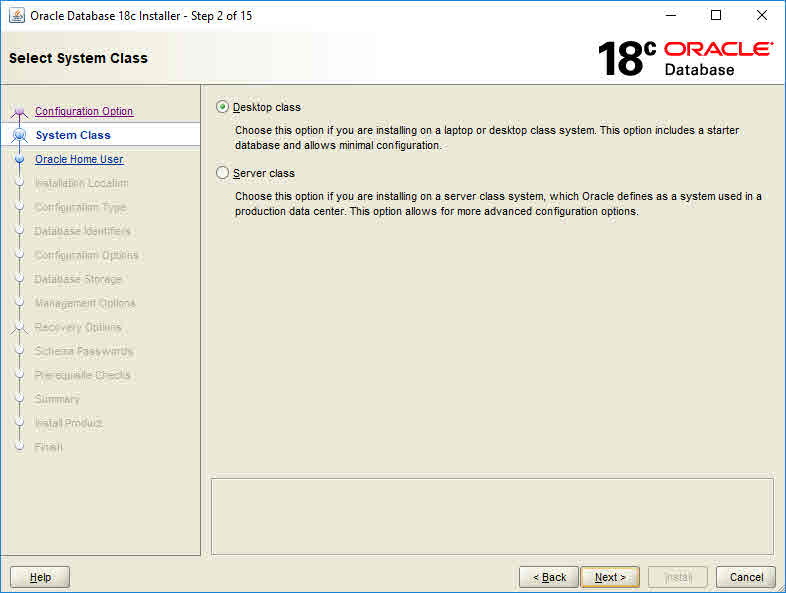Click the Oracle Home User step bullet icon

pyautogui.click(x=19, y=159)
